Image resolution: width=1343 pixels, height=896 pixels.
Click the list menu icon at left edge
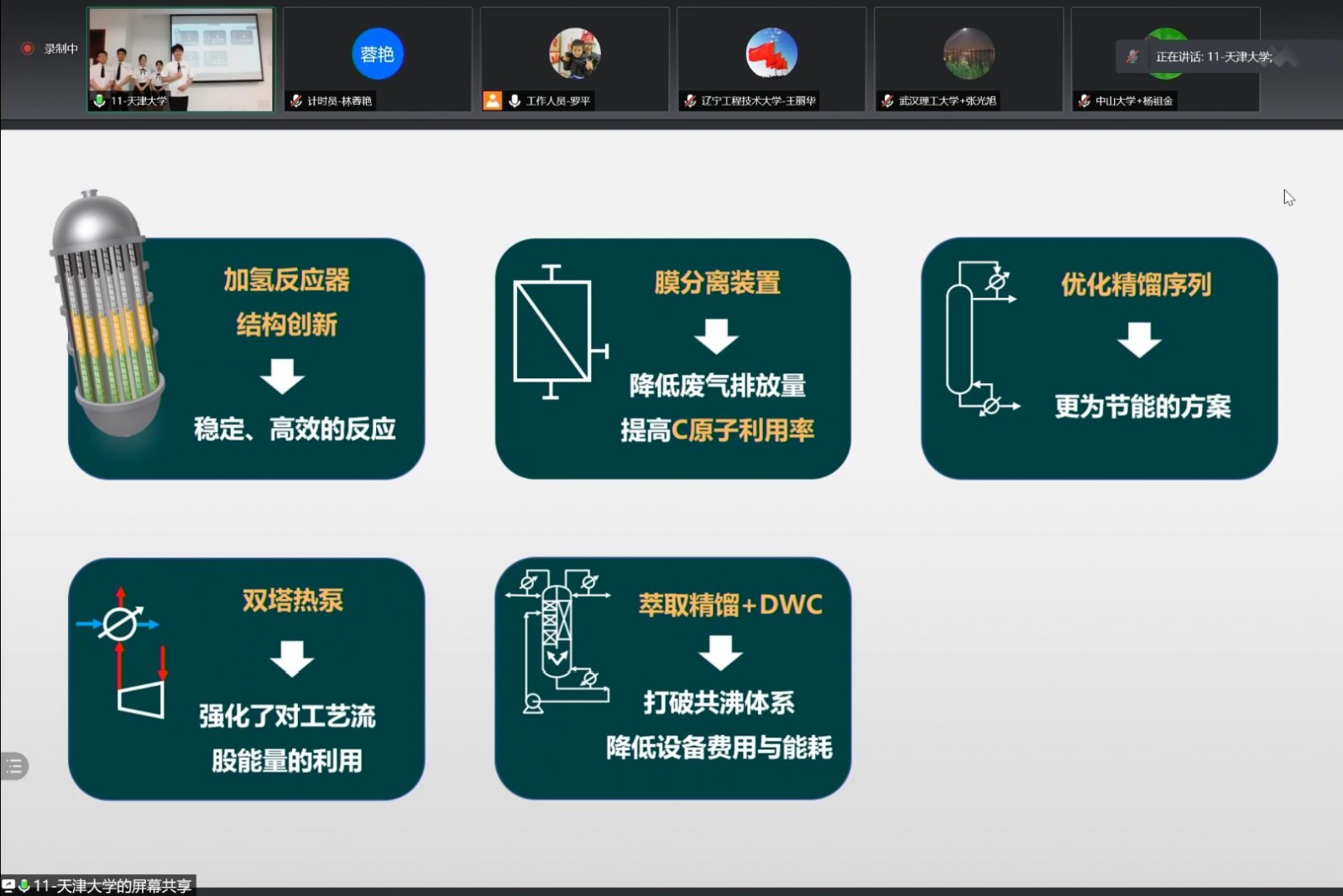[14, 766]
